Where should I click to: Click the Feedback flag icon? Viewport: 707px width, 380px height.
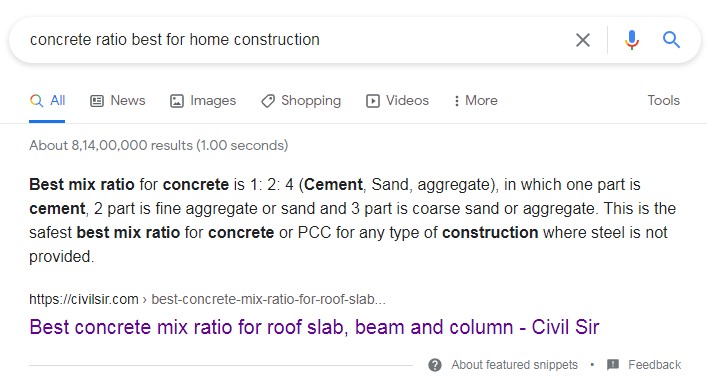pyautogui.click(x=613, y=364)
